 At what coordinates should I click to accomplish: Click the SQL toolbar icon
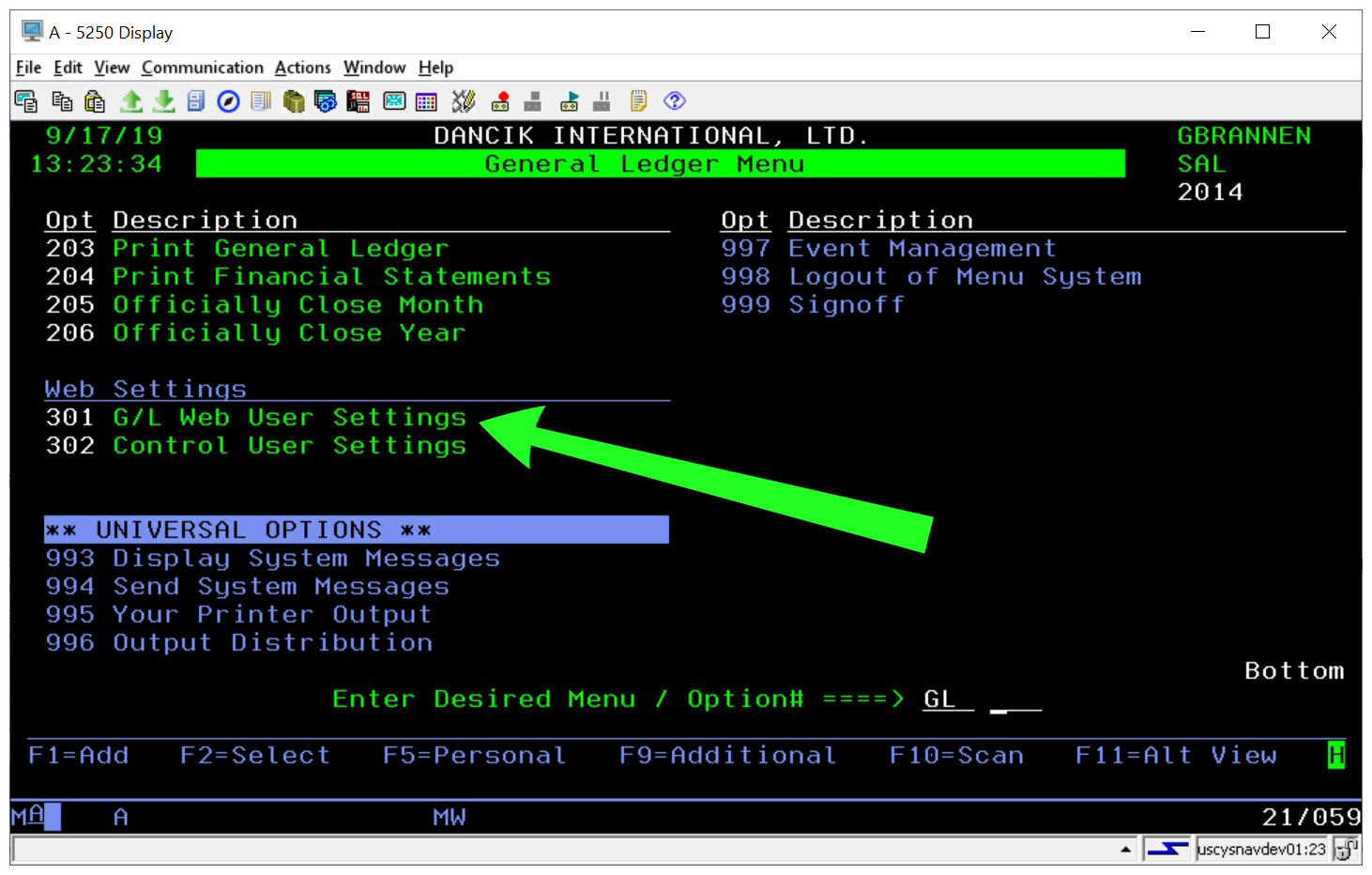click(358, 101)
